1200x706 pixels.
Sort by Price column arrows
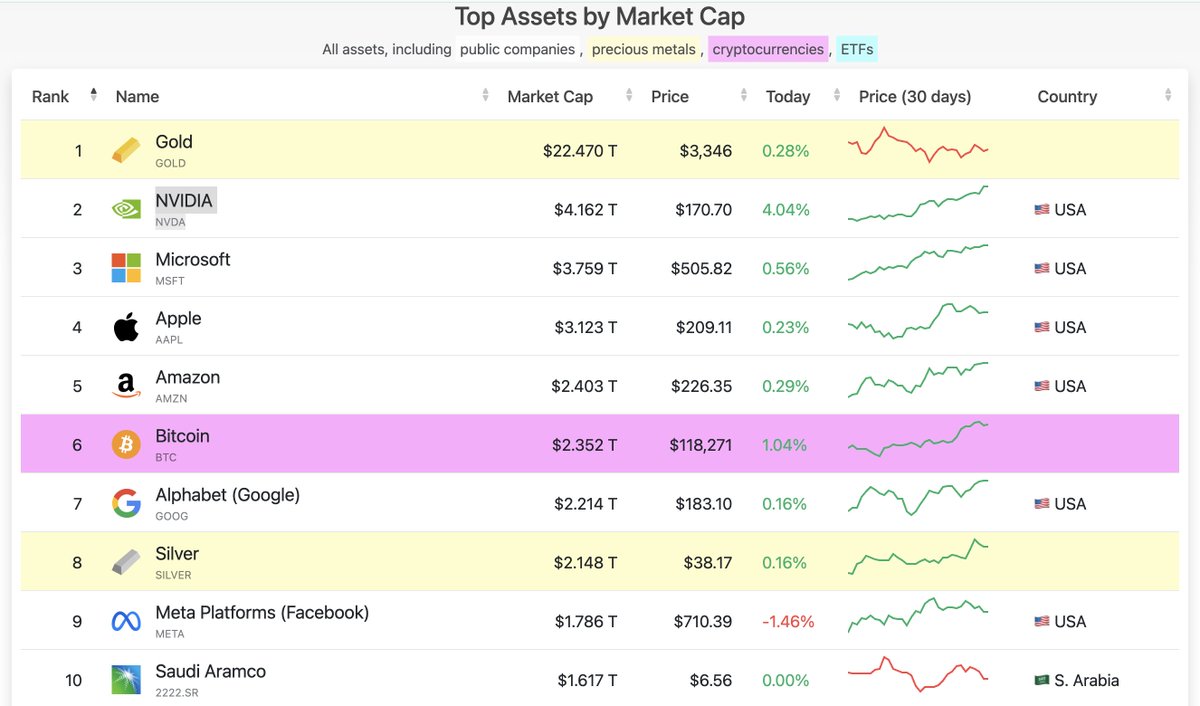(744, 95)
